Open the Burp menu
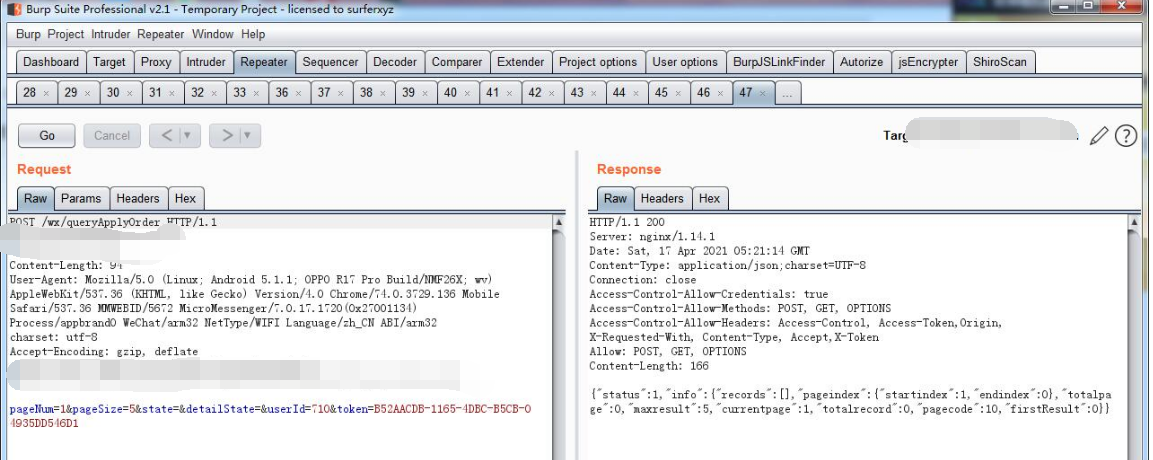1153x460 pixels. click(29, 35)
